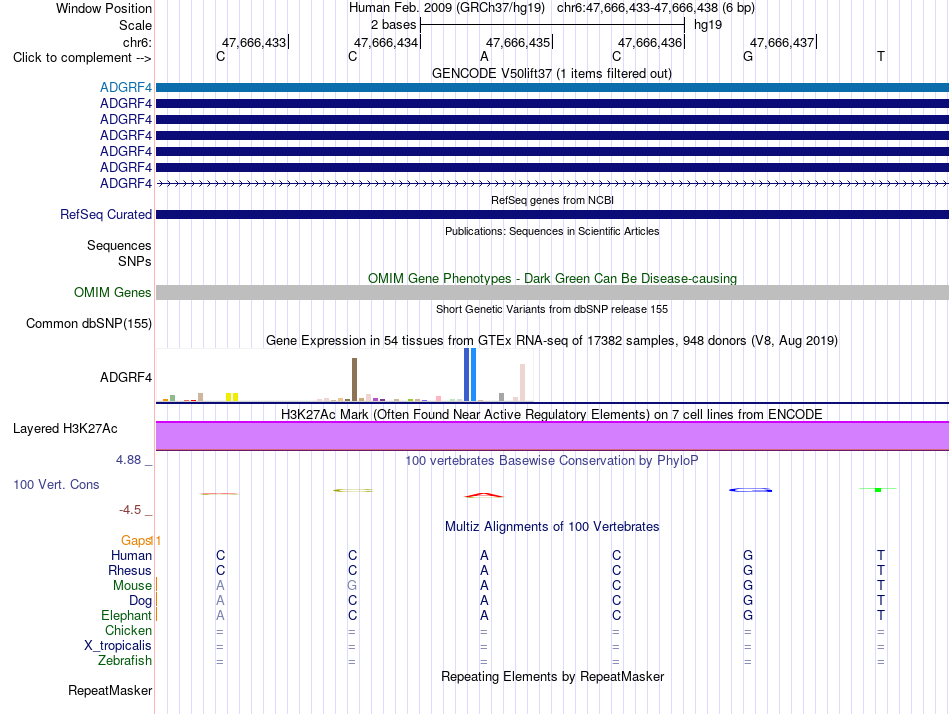Image resolution: width=950 pixels, height=714 pixels.
Task: Click the Rhesus species label
Action: [x=130, y=570]
